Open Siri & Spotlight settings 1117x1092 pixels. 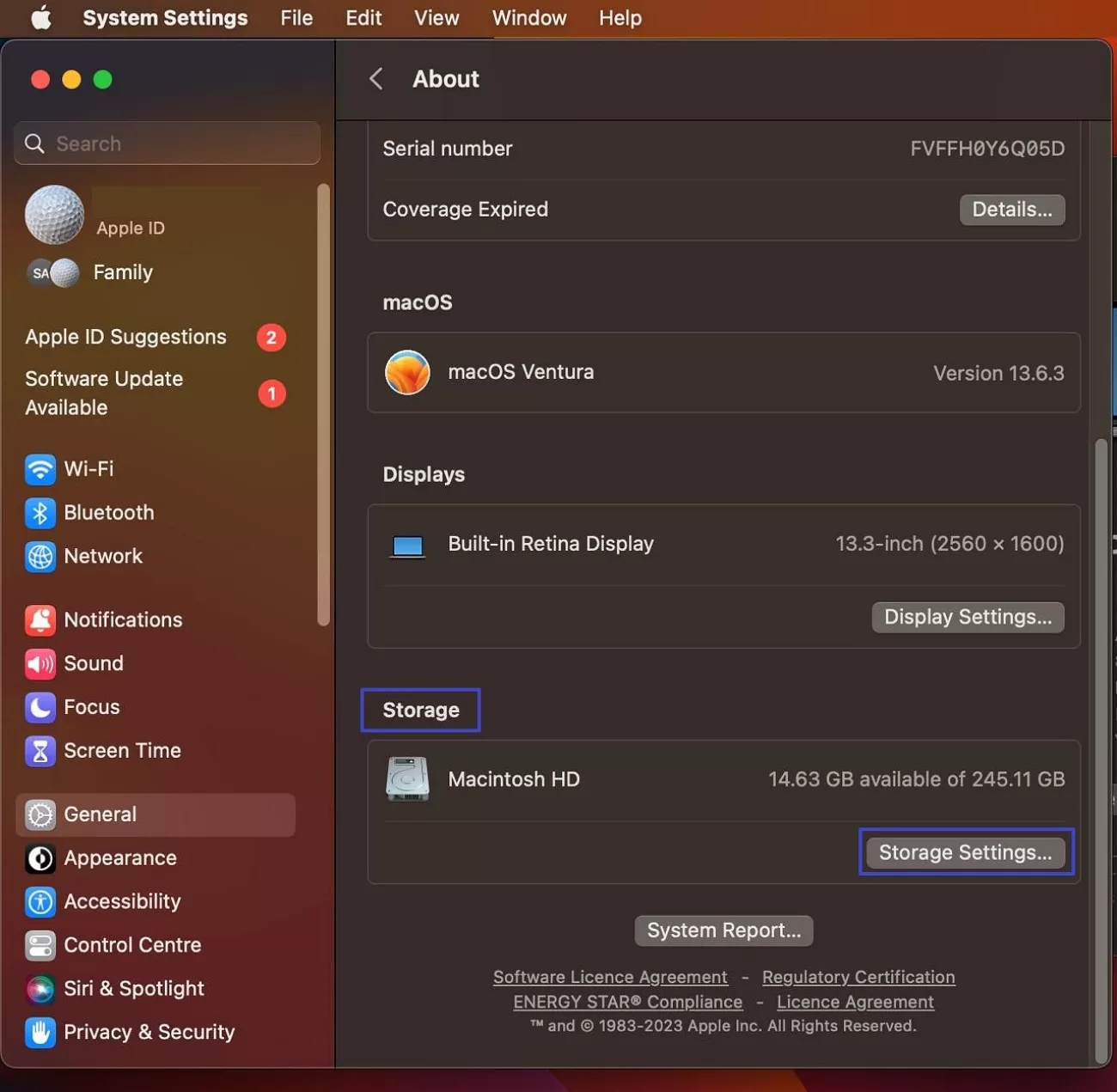tap(40, 989)
